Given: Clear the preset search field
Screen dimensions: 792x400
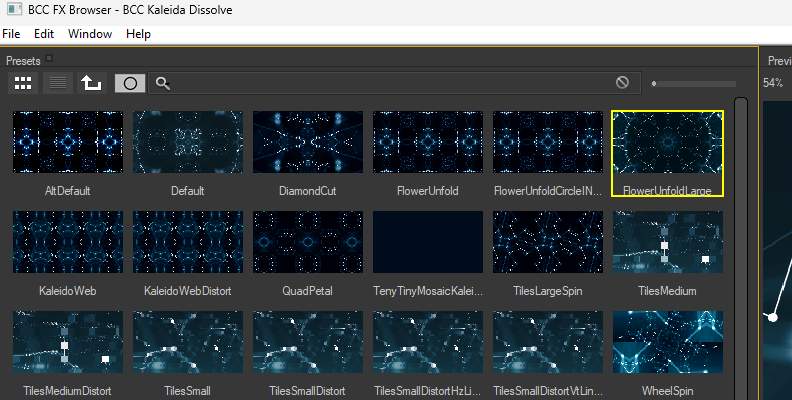Looking at the screenshot, I should coord(622,82).
